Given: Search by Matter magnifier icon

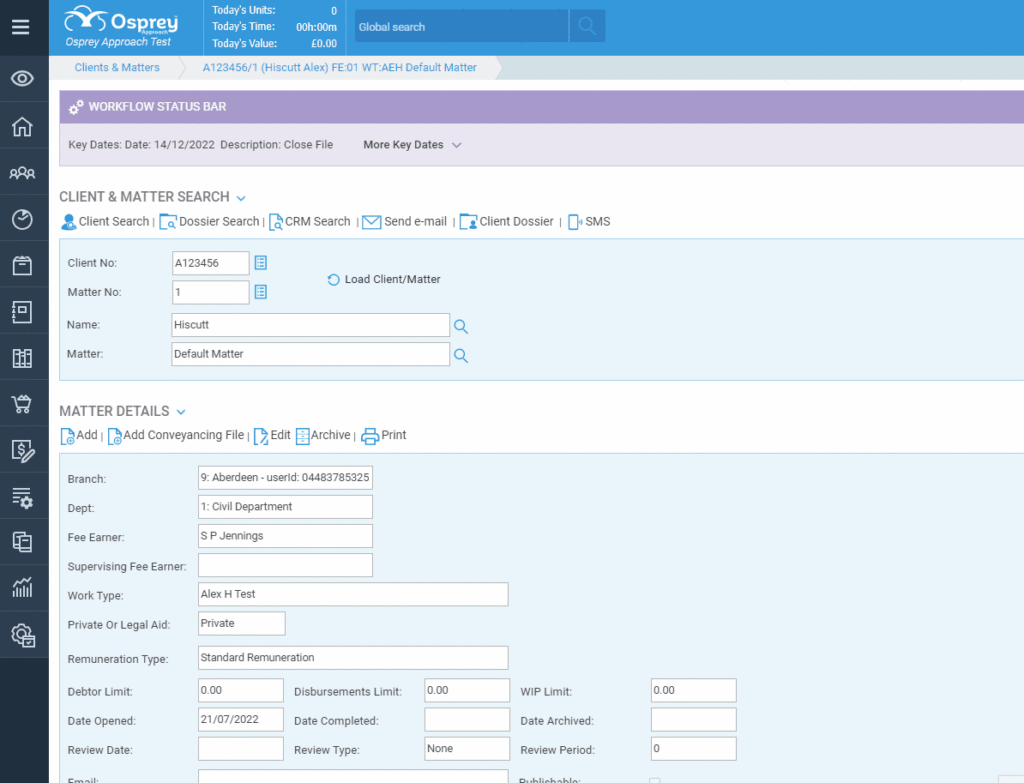Looking at the screenshot, I should (461, 355).
